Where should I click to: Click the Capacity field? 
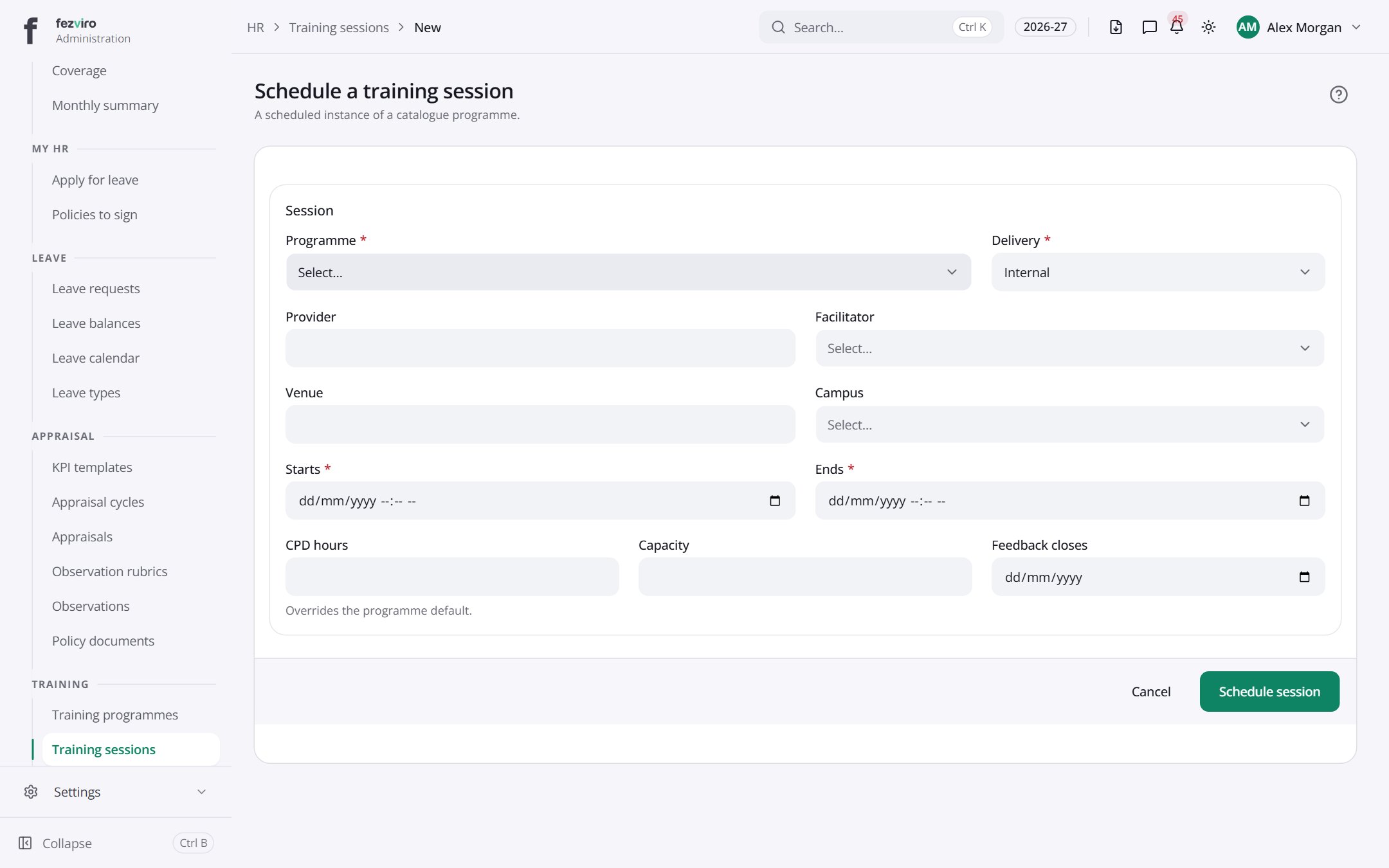tap(805, 577)
